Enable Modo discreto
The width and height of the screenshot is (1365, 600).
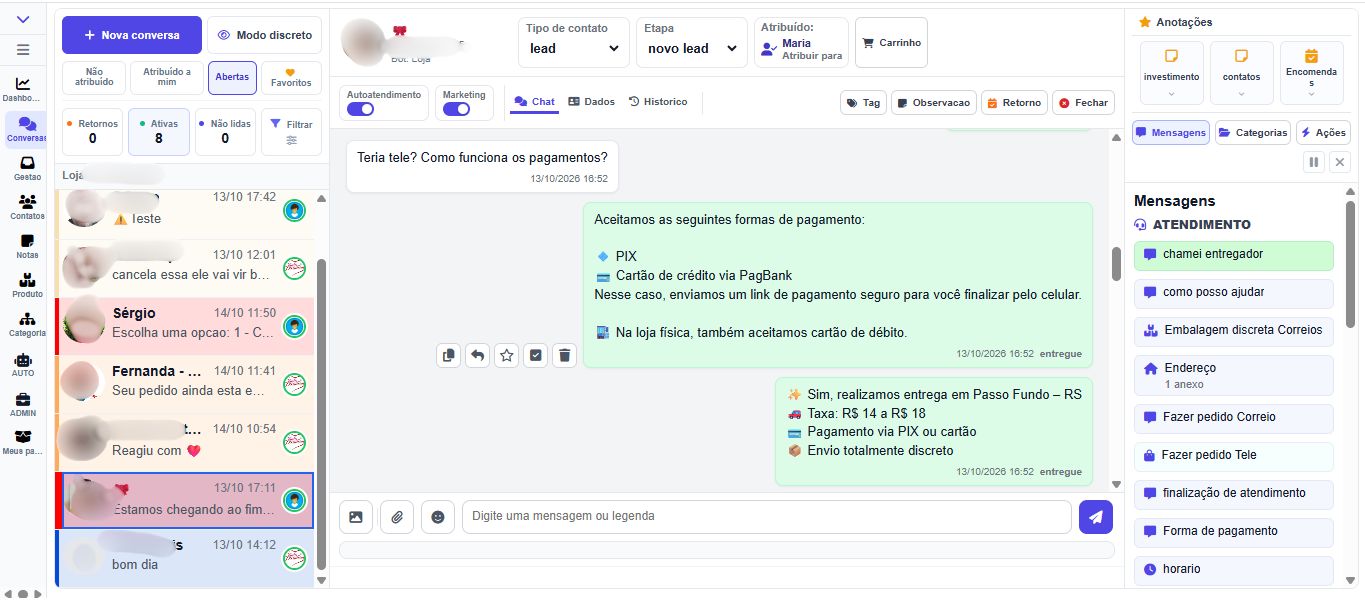point(265,35)
